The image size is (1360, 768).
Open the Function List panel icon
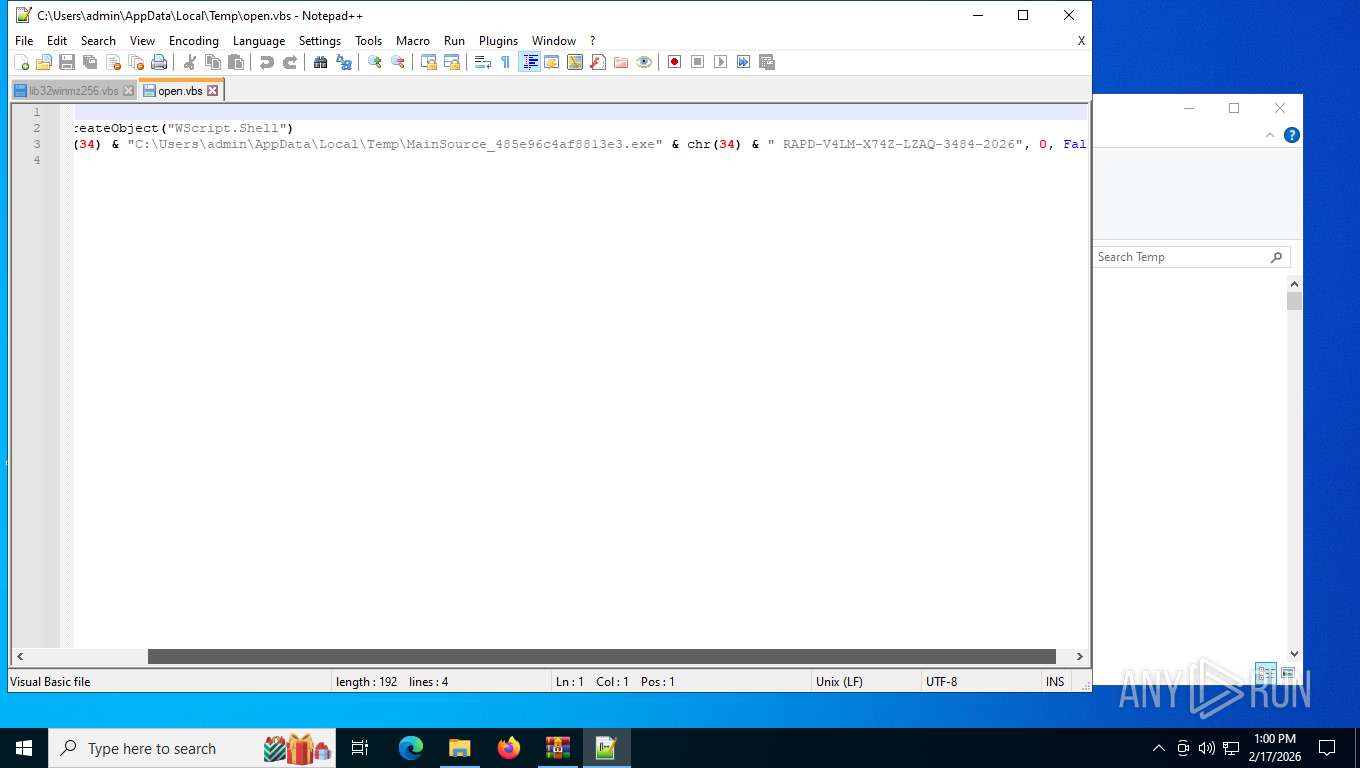[x=598, y=62]
